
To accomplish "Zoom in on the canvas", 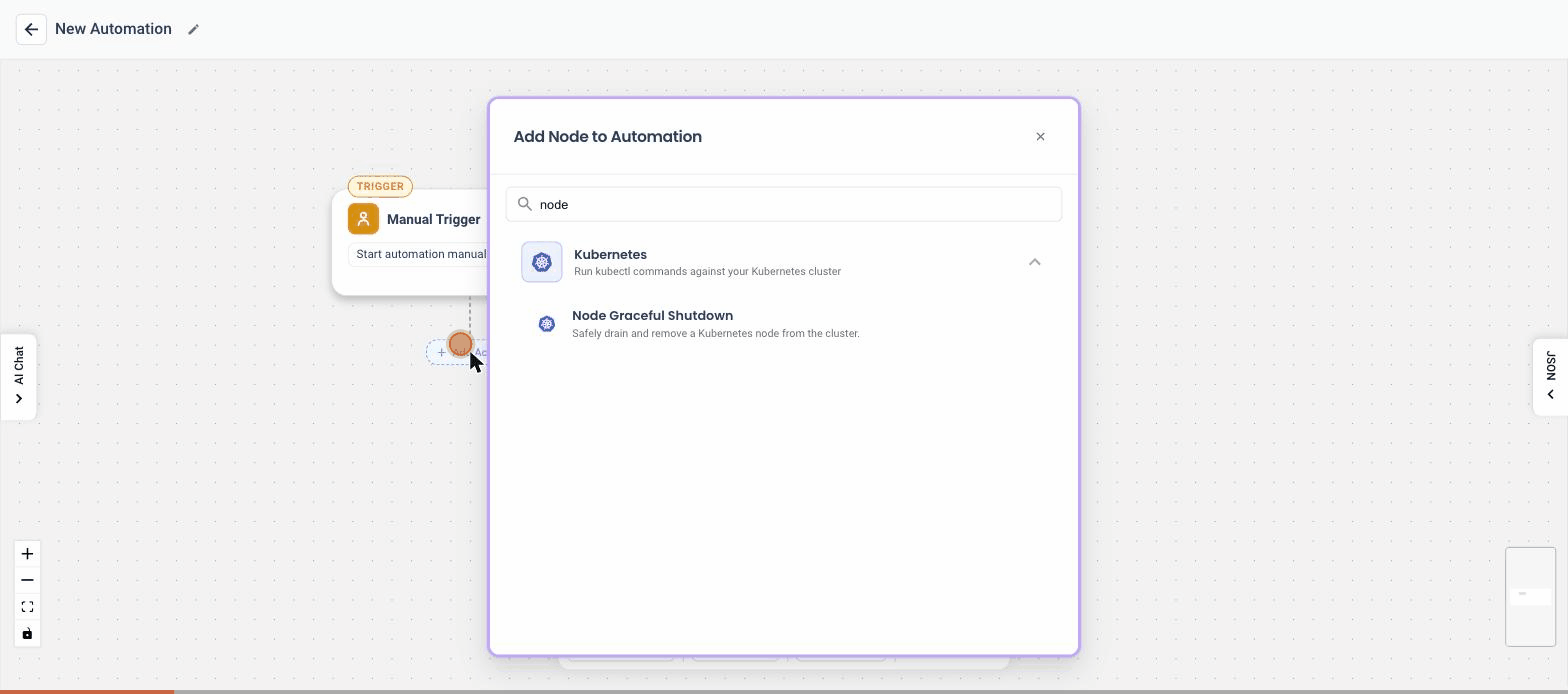I will coord(27,554).
